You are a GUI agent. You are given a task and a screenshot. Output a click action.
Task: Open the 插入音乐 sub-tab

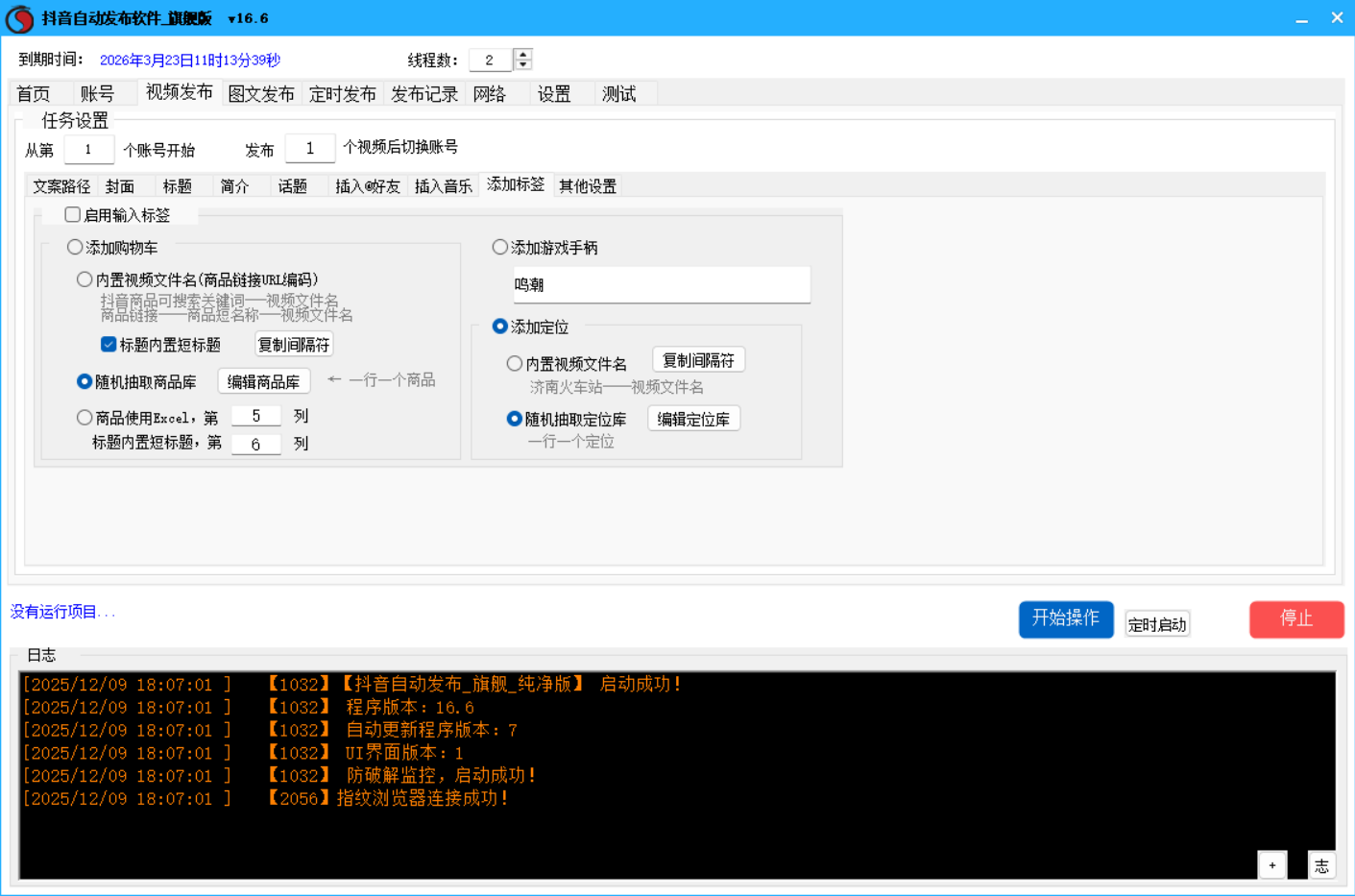pyautogui.click(x=443, y=186)
